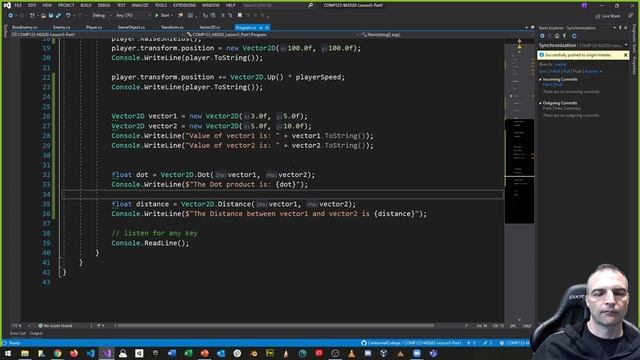This screenshot has width=640, height=360.
Task: Open the Synchronization page dropdown arrow
Action: click(x=626, y=45)
